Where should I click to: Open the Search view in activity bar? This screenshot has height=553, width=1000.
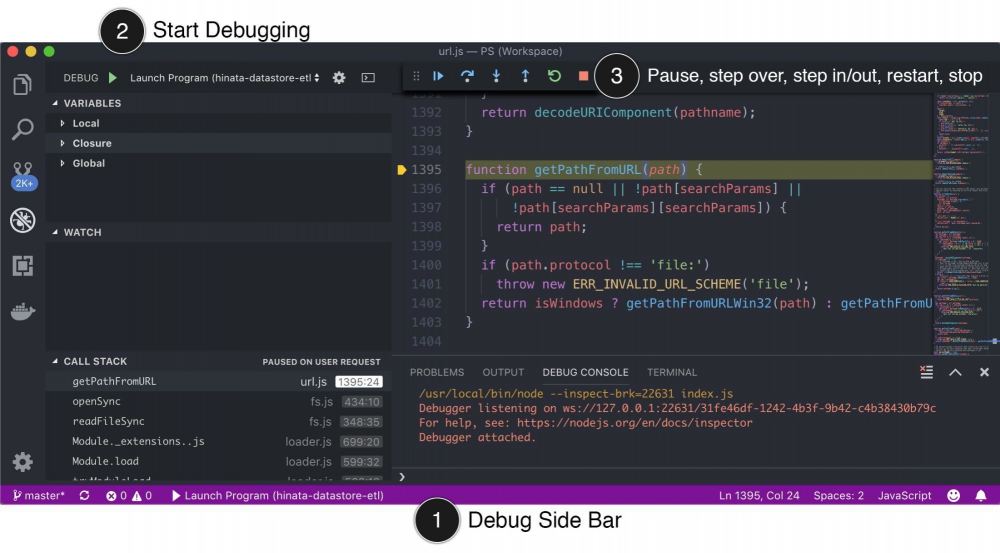22,129
